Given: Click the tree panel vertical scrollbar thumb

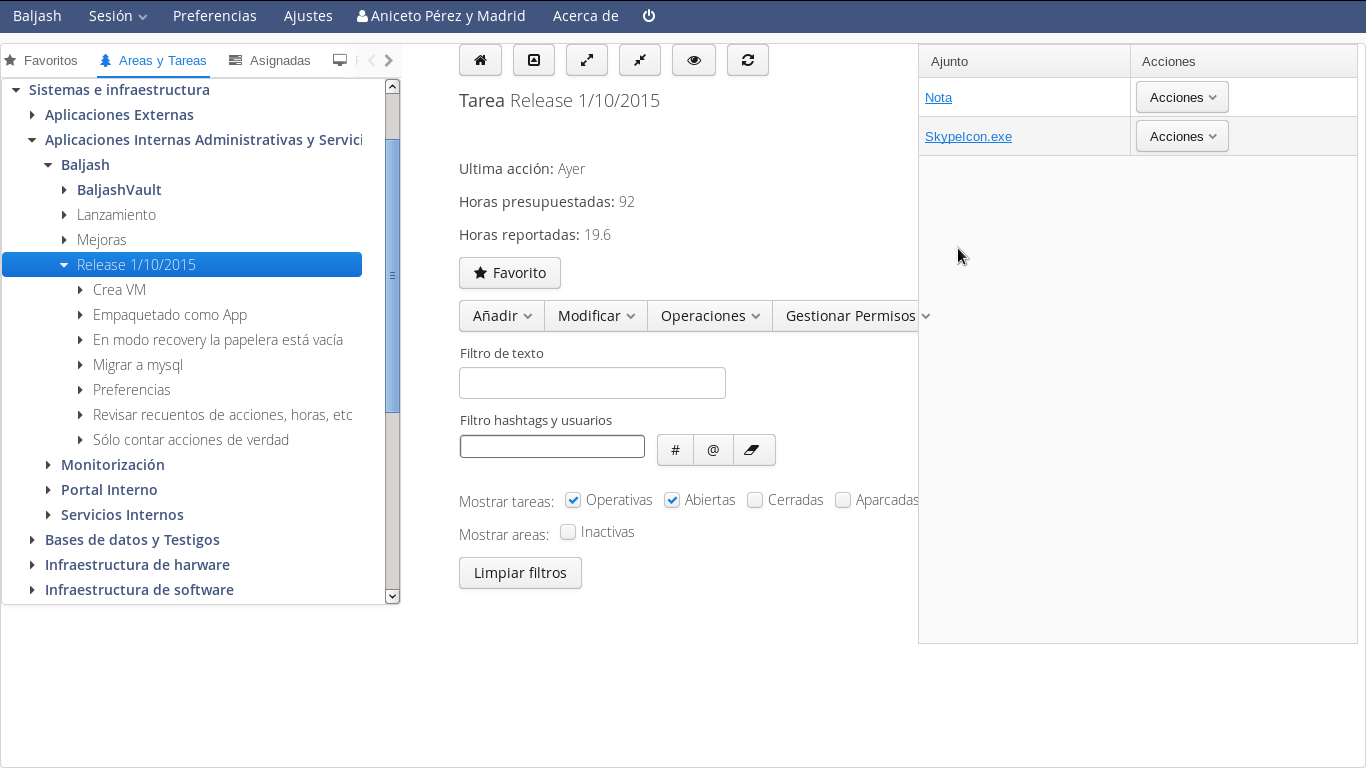Looking at the screenshot, I should pyautogui.click(x=392, y=275).
